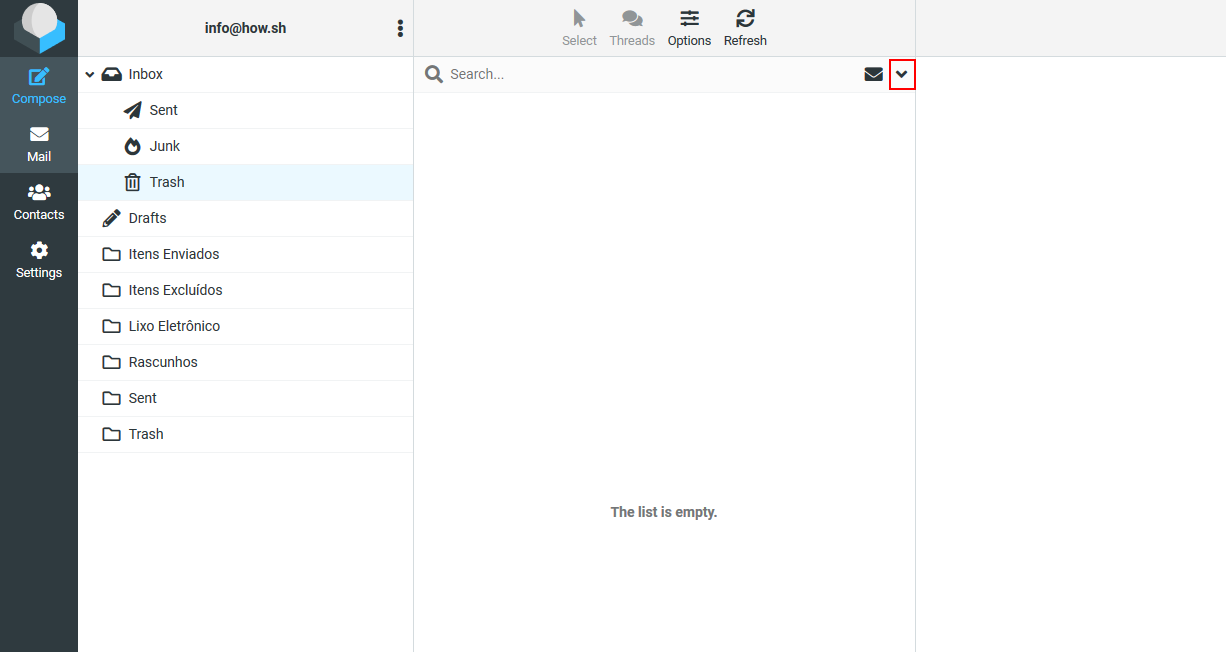This screenshot has height=652, width=1226.
Task: Click the search magnifier icon
Action: click(x=434, y=74)
